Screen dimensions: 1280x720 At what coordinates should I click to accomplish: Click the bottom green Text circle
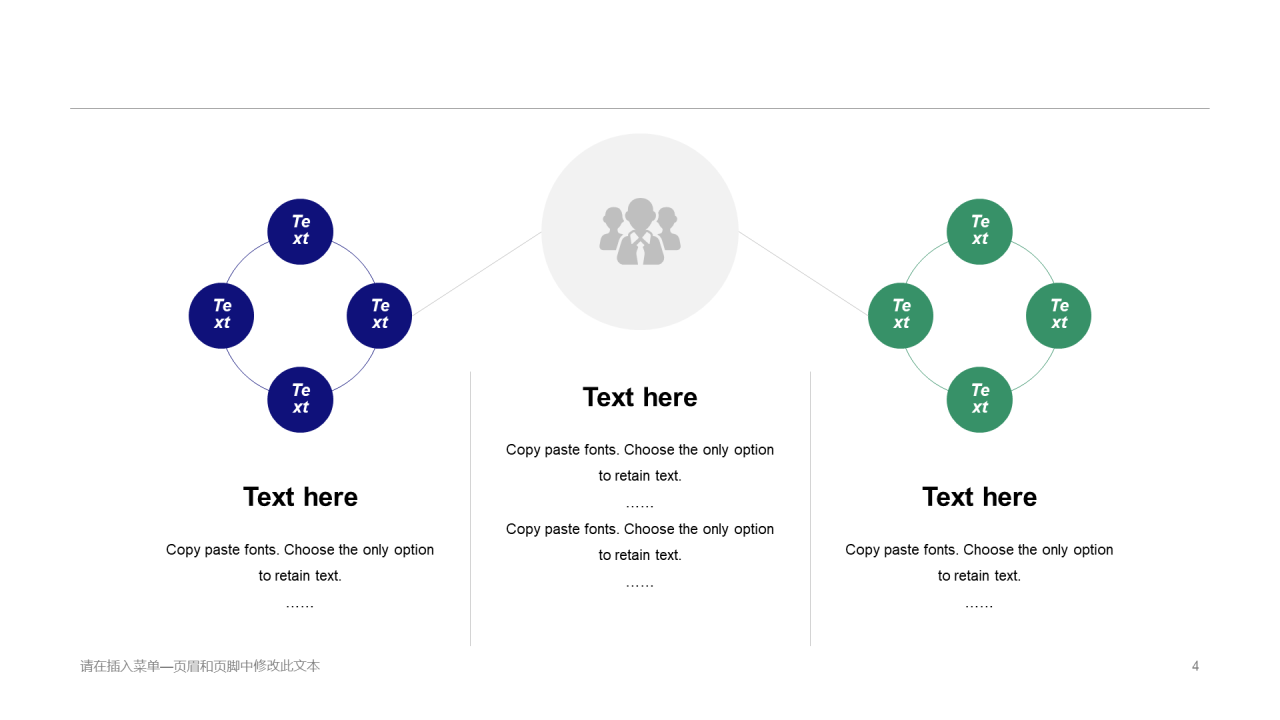coord(980,400)
